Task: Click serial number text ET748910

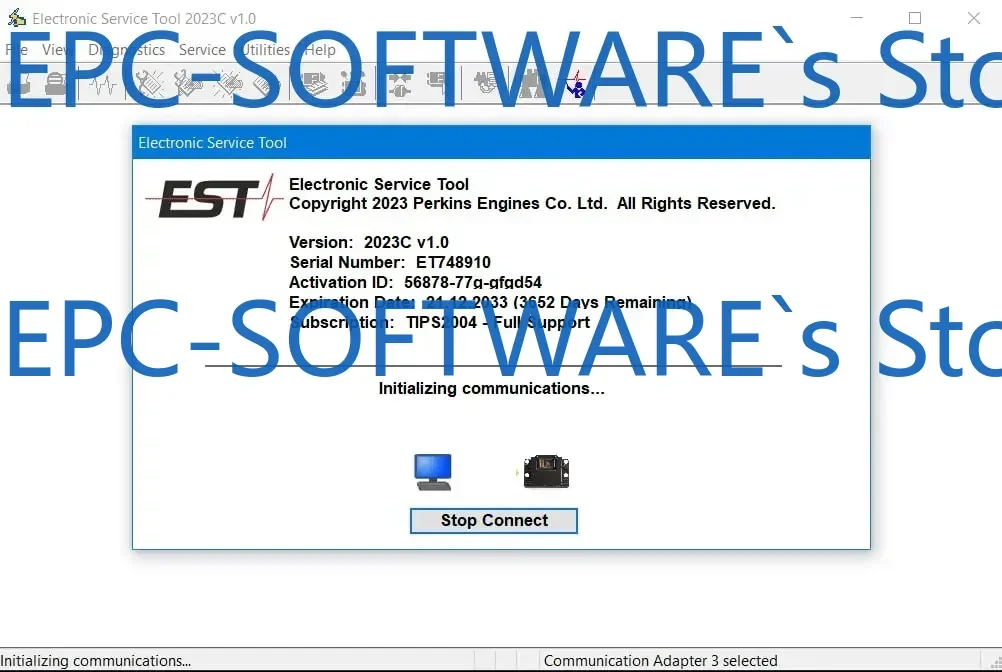Action: click(453, 263)
